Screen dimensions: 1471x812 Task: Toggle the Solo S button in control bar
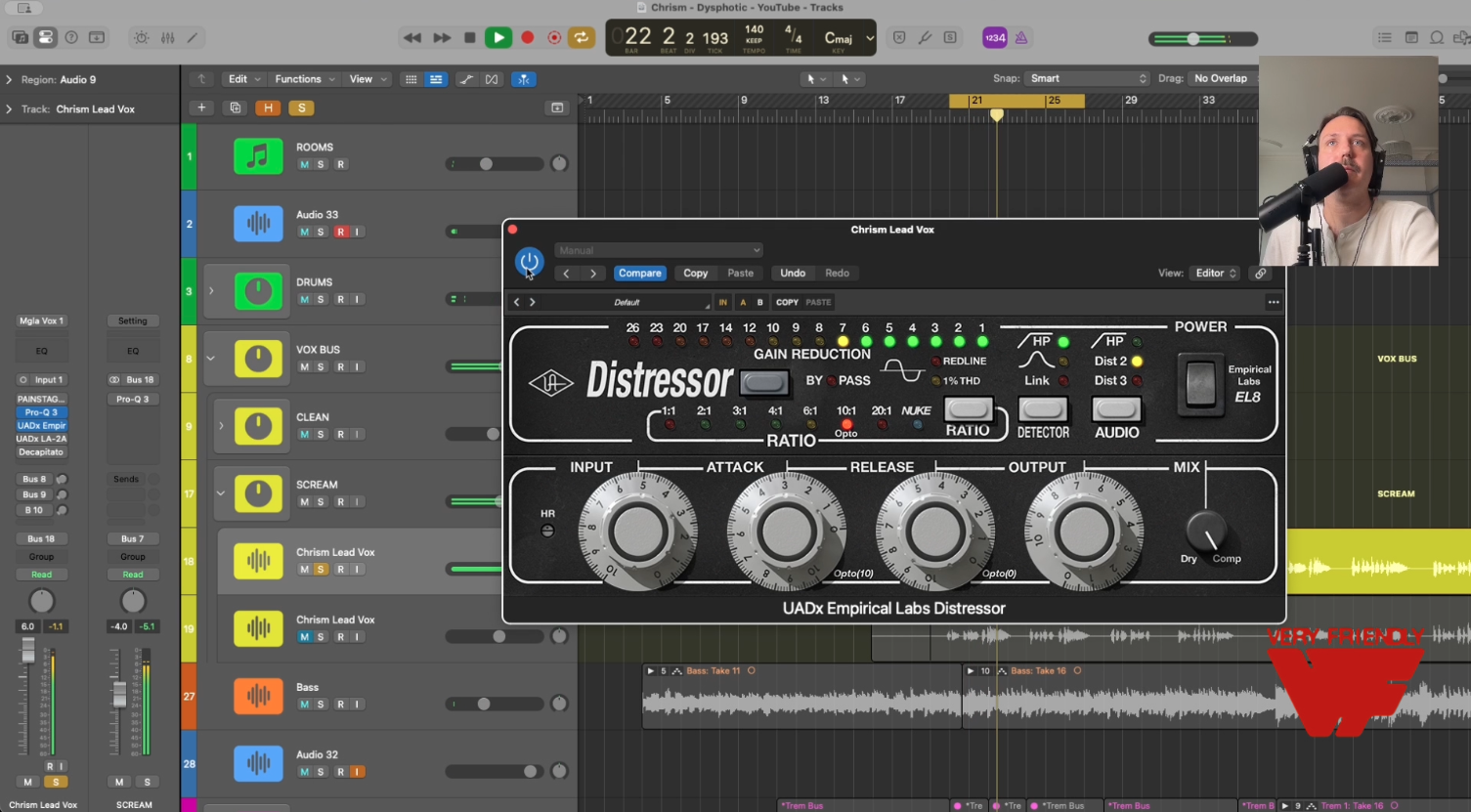[950, 38]
